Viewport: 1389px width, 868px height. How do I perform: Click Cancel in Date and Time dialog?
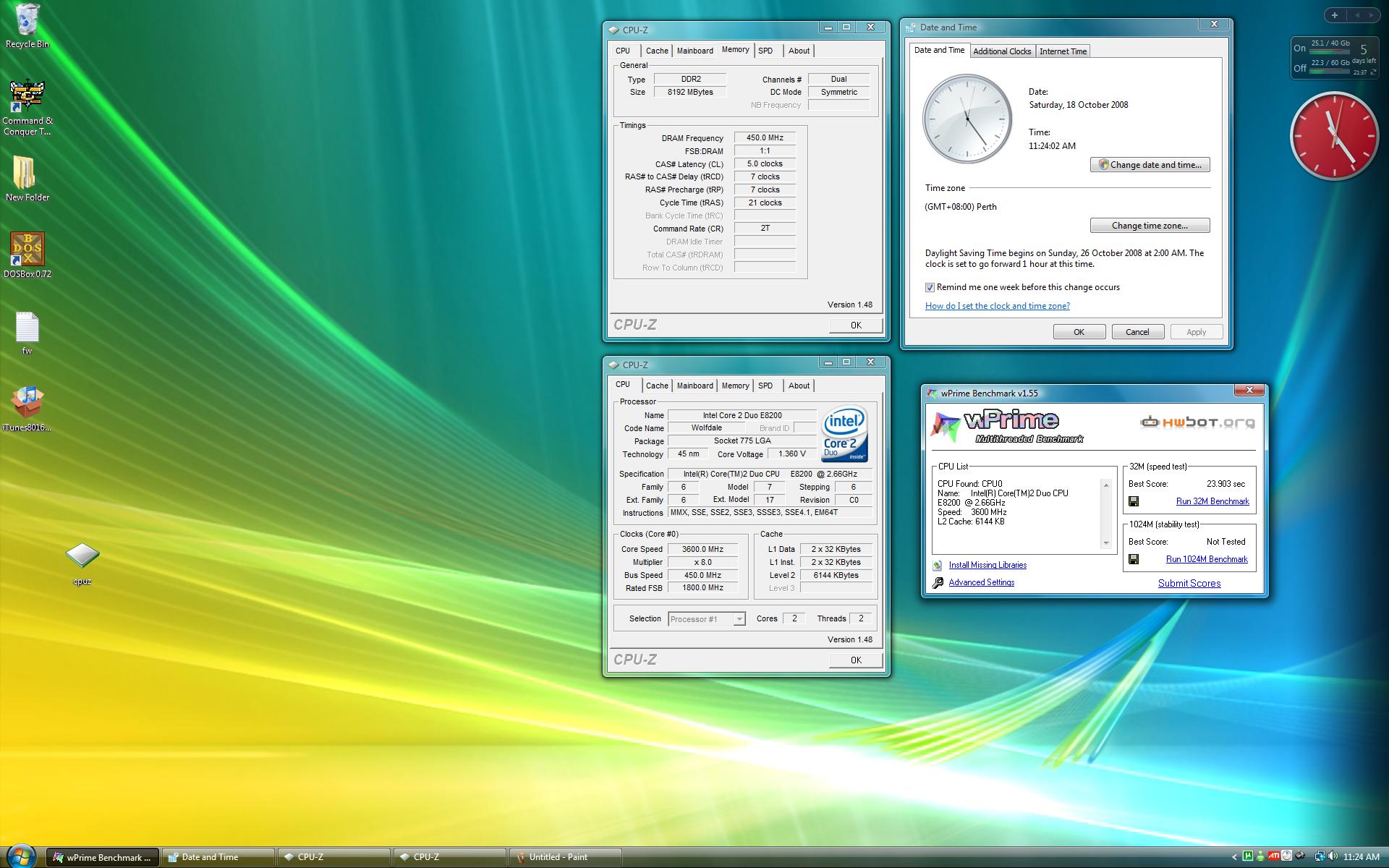click(x=1137, y=332)
